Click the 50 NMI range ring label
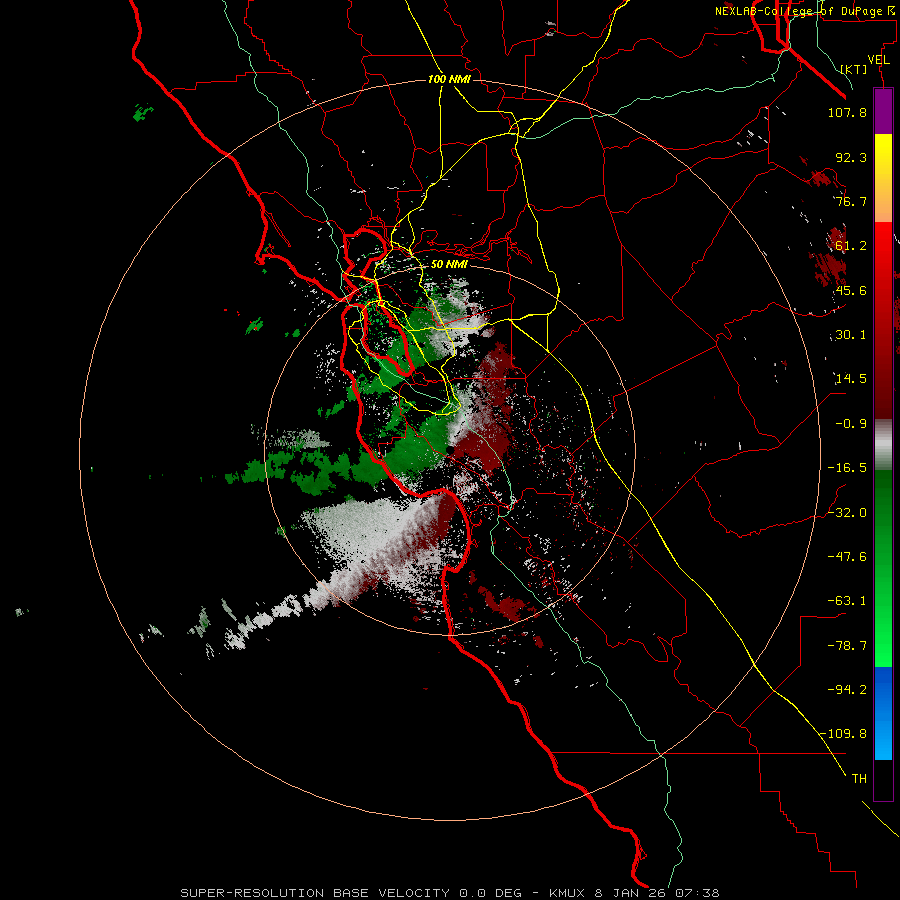The width and height of the screenshot is (900, 900). [x=449, y=264]
